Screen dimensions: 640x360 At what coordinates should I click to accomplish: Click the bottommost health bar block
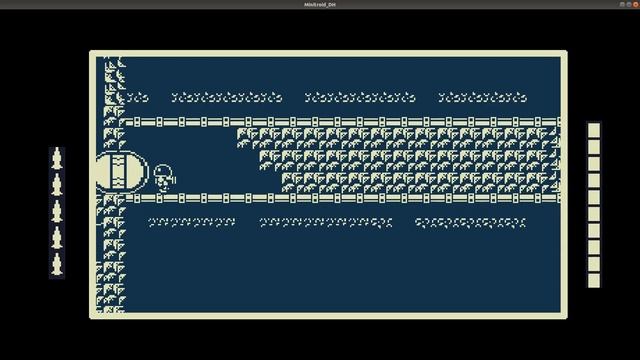594,281
